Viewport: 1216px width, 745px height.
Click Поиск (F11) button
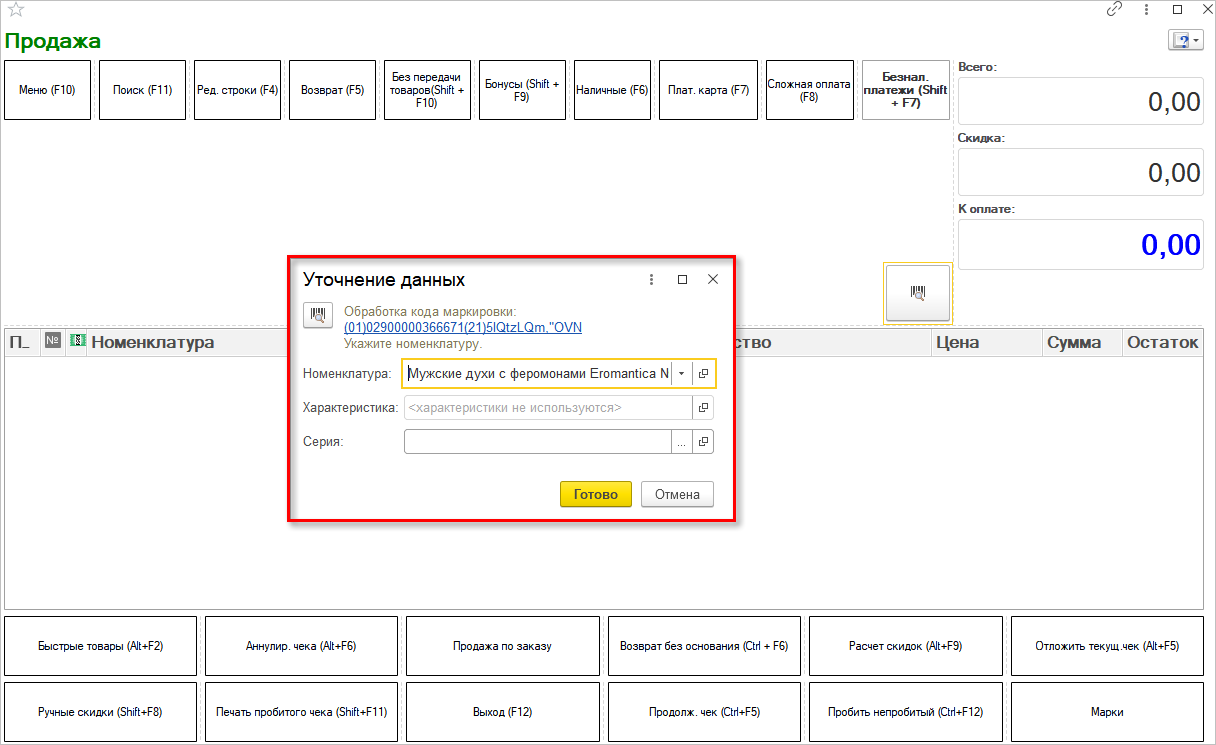pos(143,90)
